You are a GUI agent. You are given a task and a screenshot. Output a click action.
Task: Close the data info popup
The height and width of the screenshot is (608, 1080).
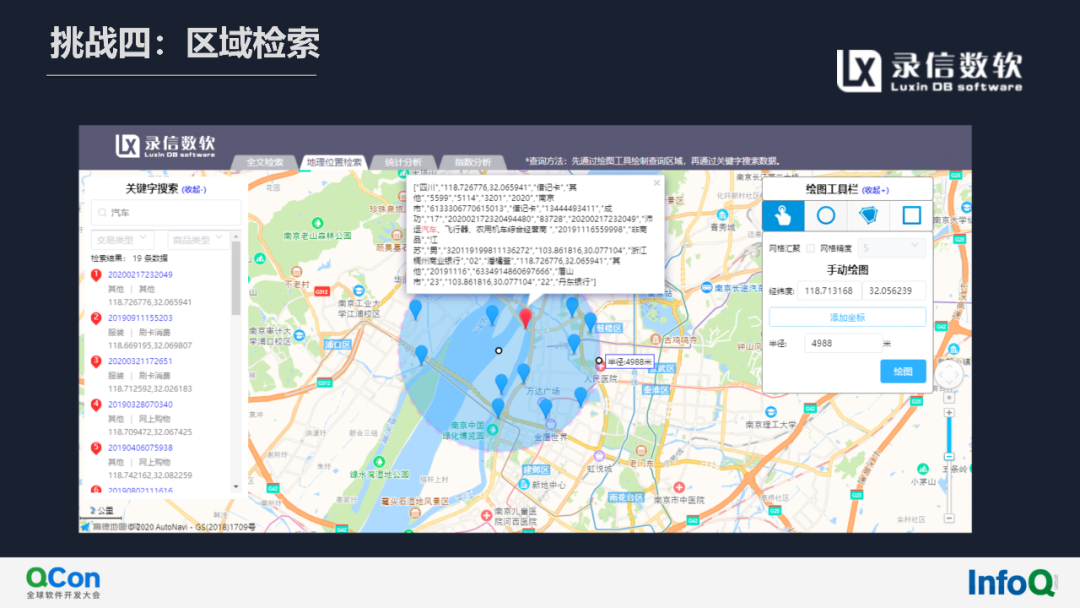[x=656, y=183]
